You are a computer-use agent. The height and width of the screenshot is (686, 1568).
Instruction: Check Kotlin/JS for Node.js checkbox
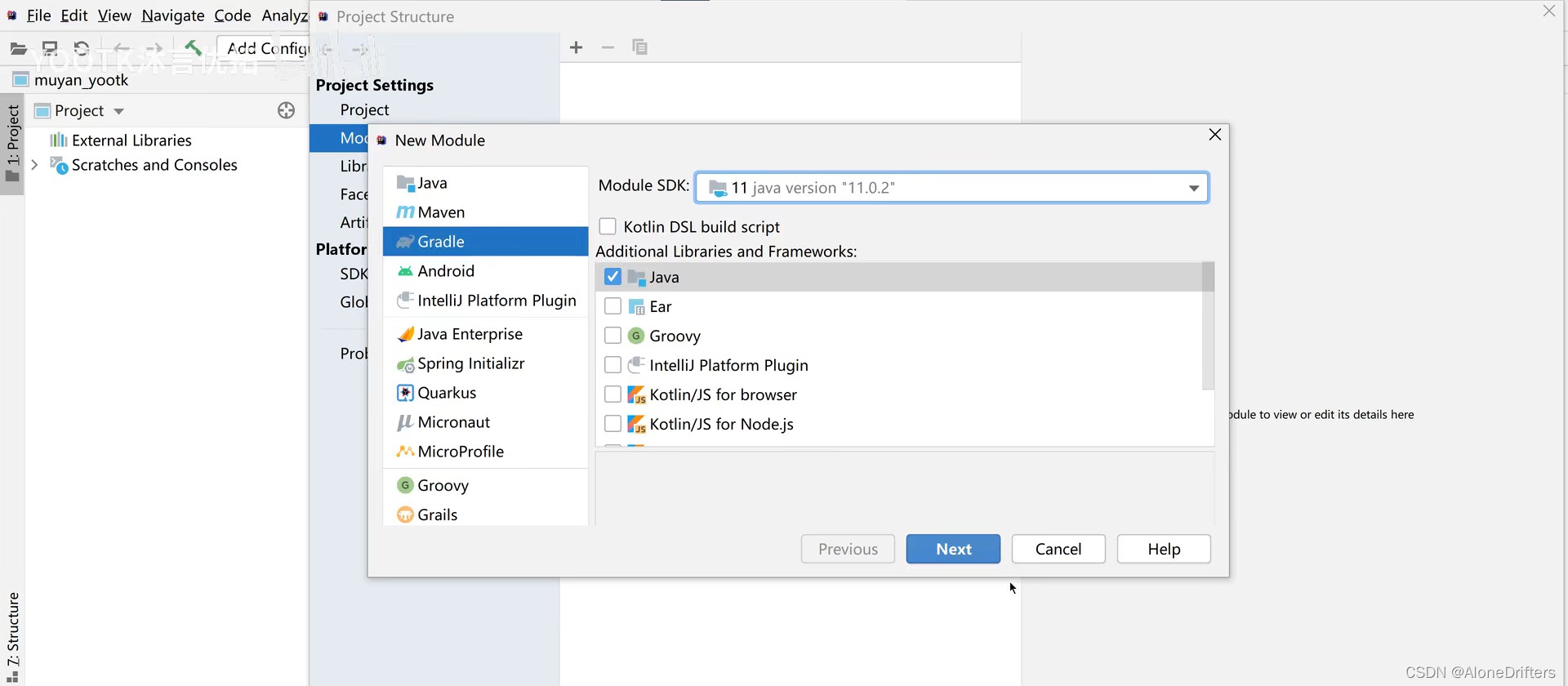pos(612,424)
